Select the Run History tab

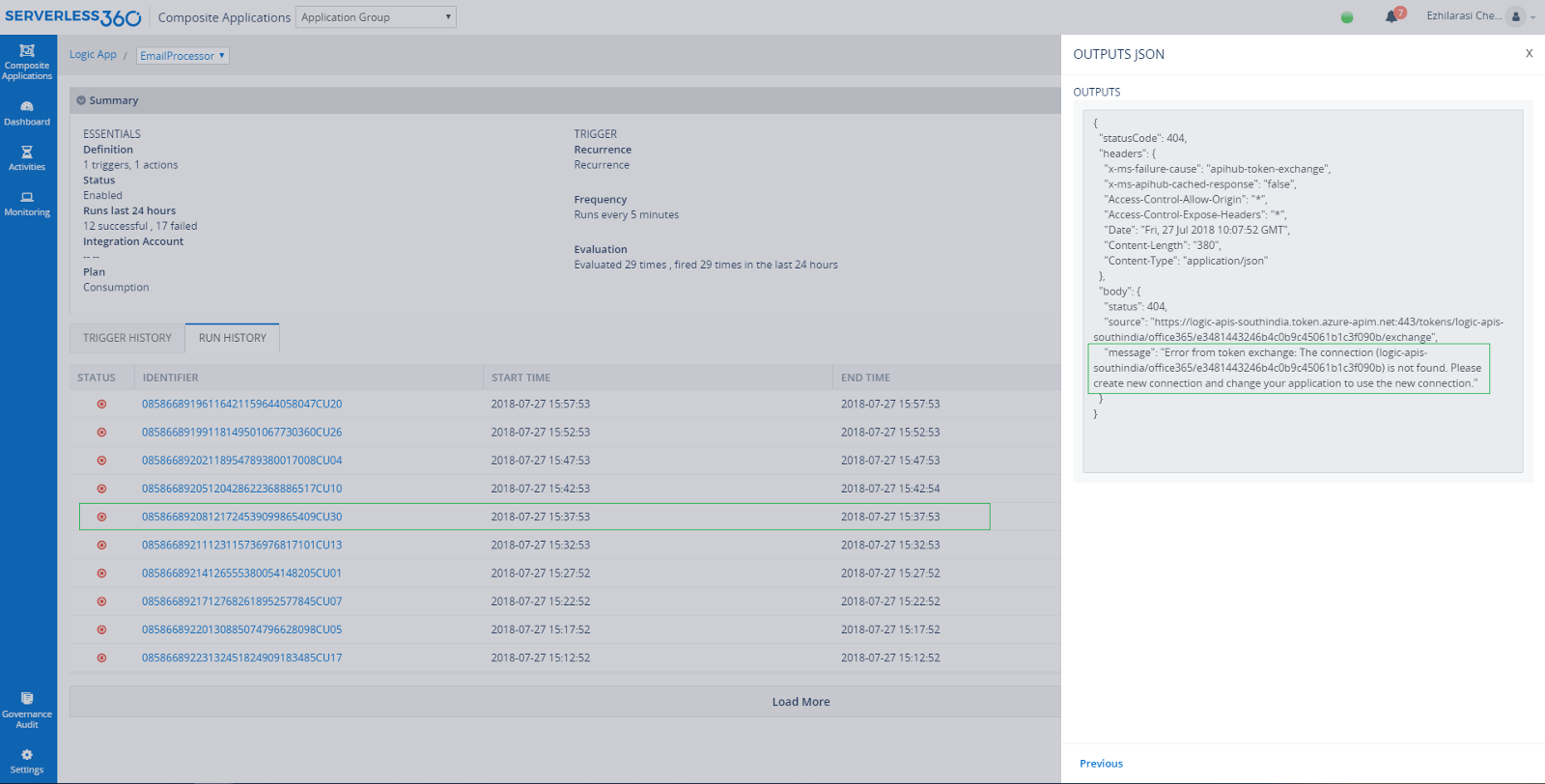coord(233,338)
